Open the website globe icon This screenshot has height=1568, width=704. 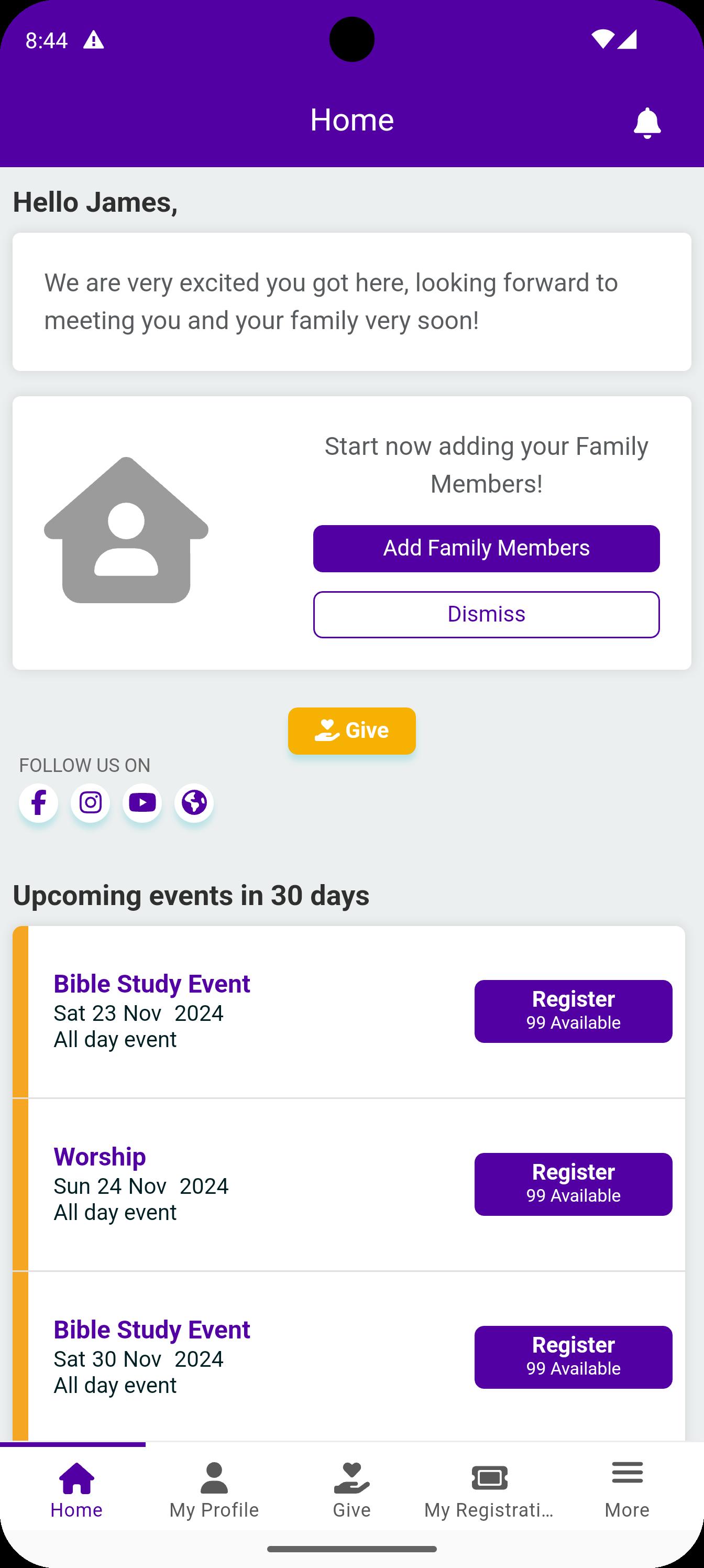(194, 803)
